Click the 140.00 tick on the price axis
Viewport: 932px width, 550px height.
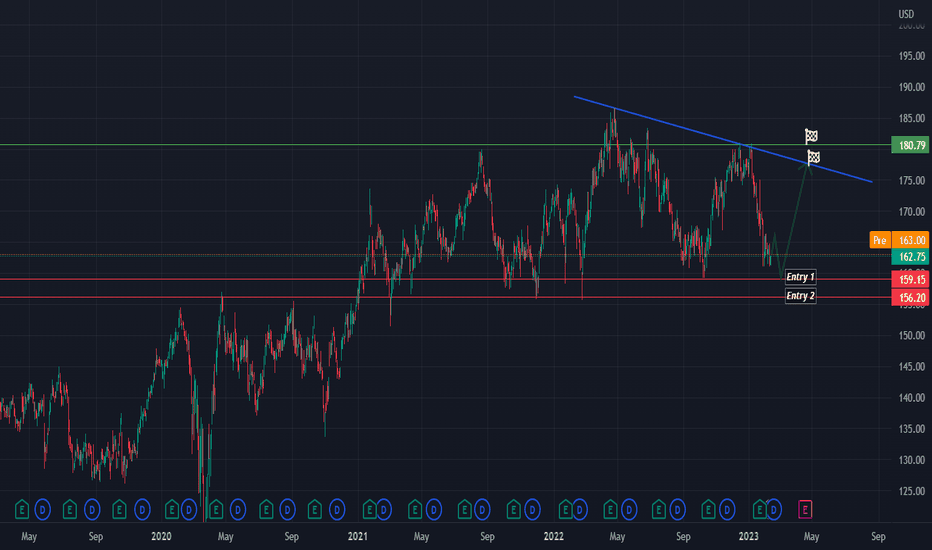click(912, 398)
